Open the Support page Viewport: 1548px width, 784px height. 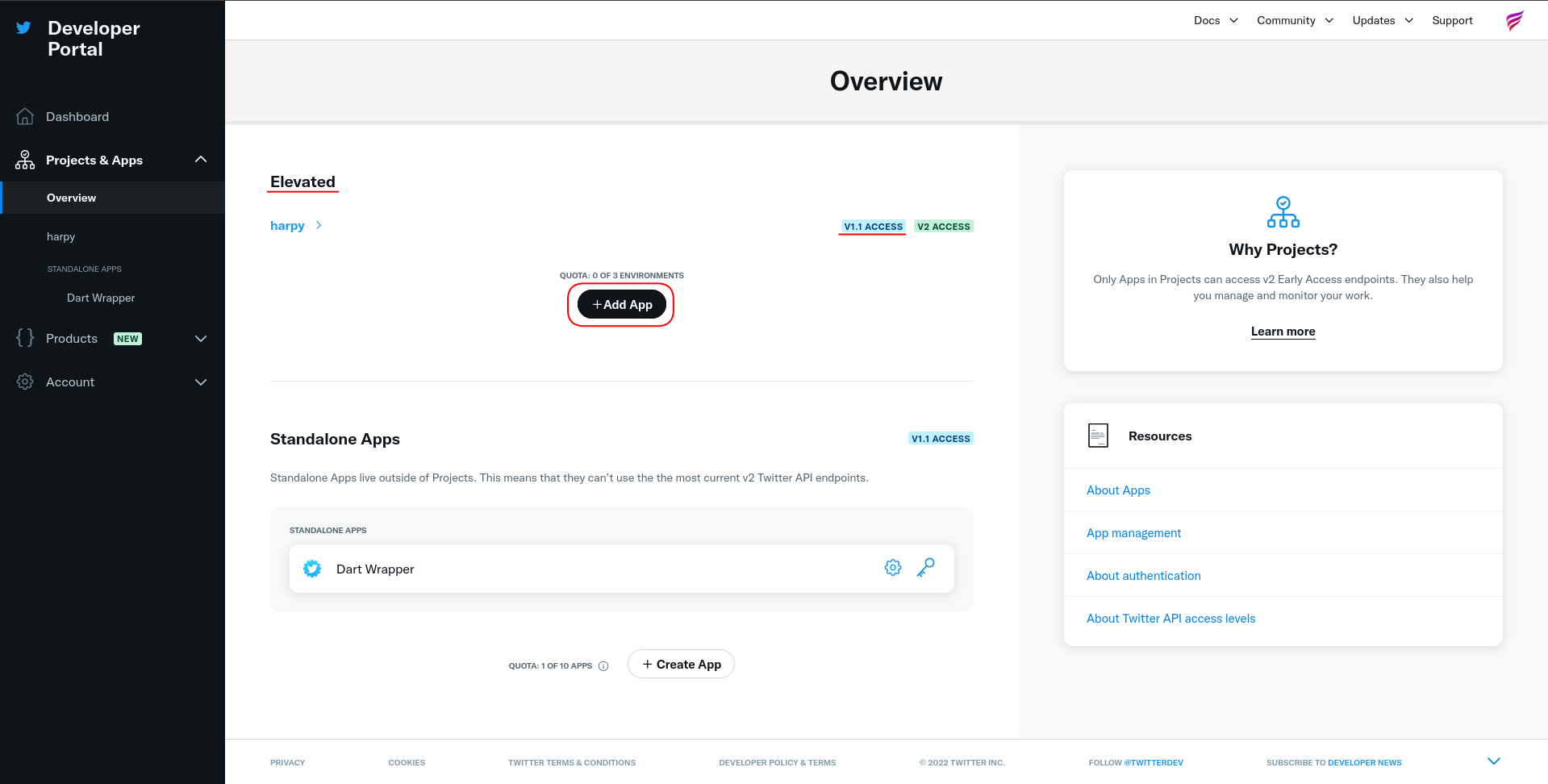[1452, 20]
